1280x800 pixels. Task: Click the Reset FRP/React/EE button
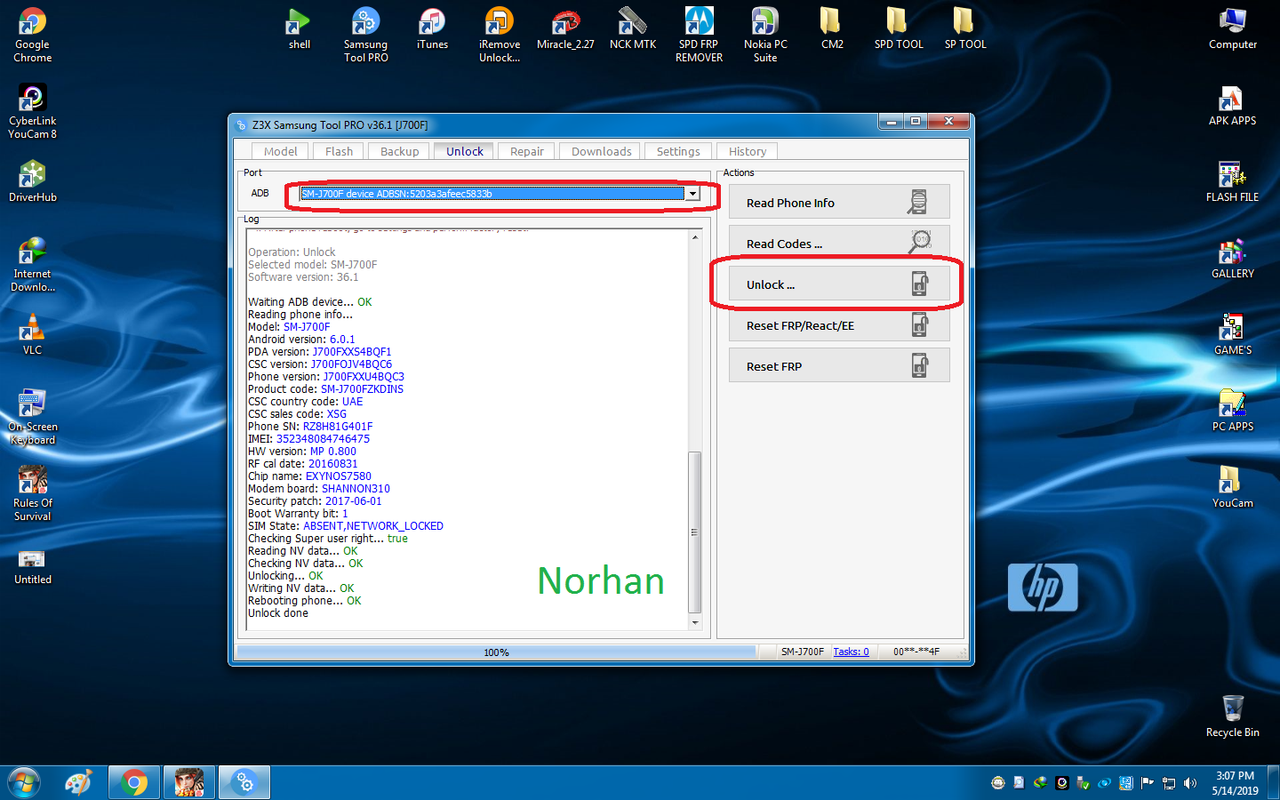[839, 326]
